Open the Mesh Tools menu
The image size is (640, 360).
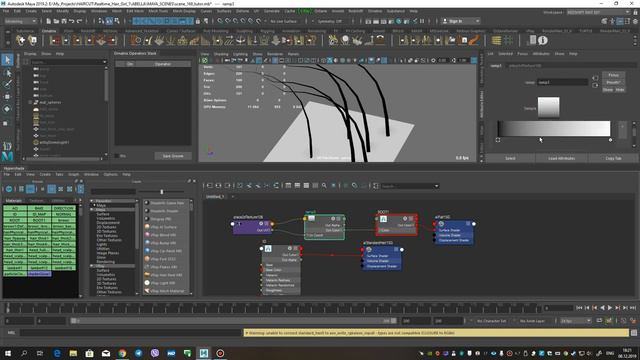[x=158, y=11]
